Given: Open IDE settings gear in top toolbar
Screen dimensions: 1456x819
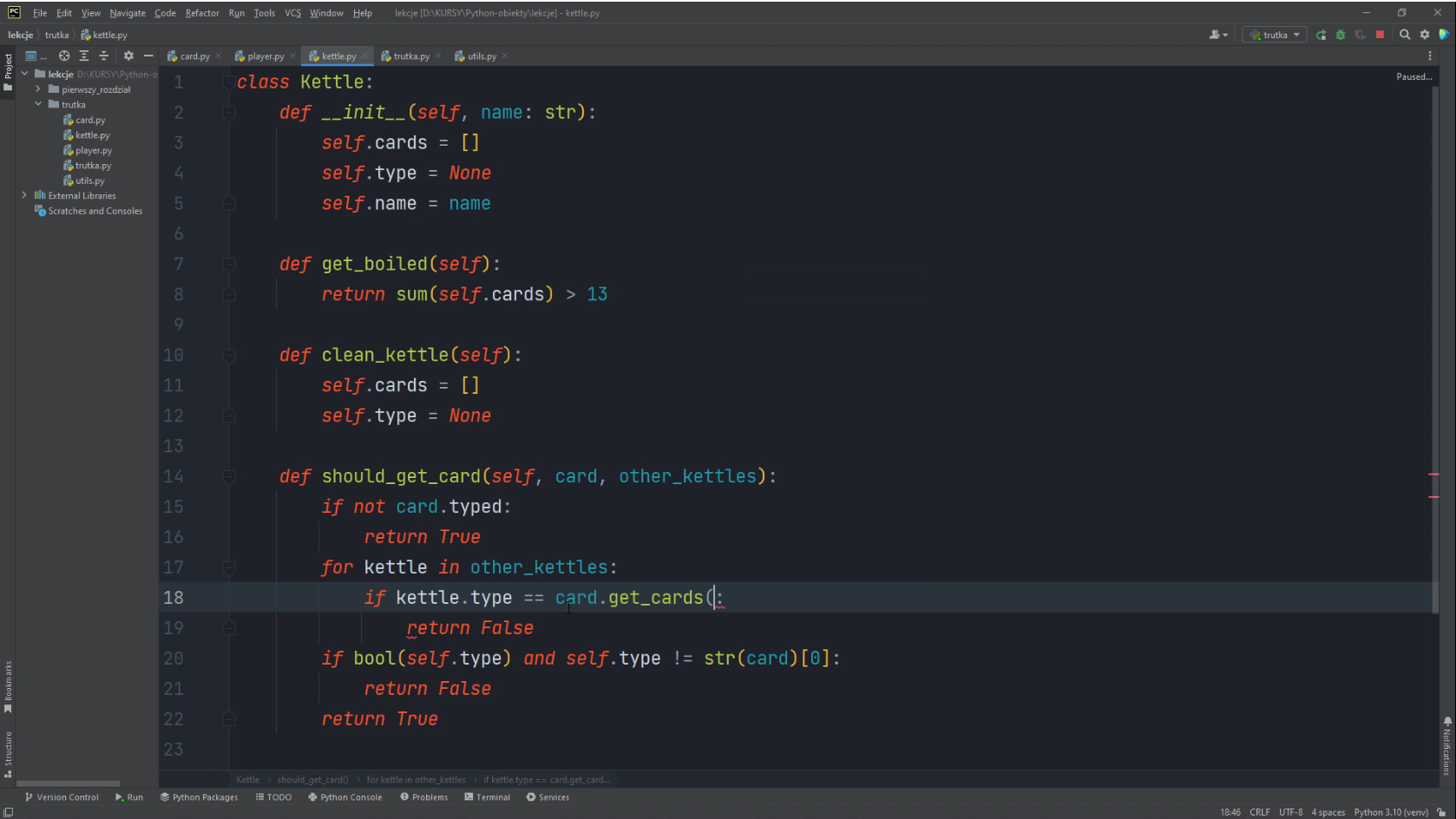Looking at the screenshot, I should click(1424, 35).
